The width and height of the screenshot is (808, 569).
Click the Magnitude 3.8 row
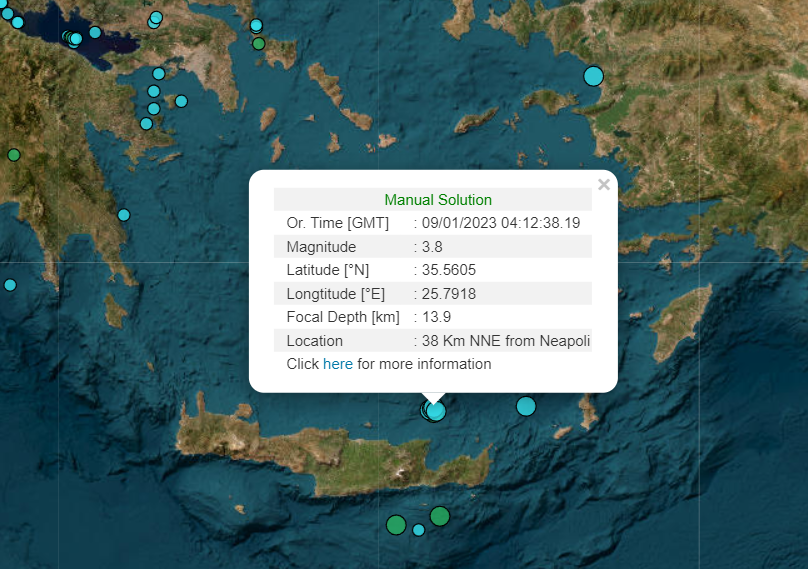pyautogui.click(x=432, y=247)
